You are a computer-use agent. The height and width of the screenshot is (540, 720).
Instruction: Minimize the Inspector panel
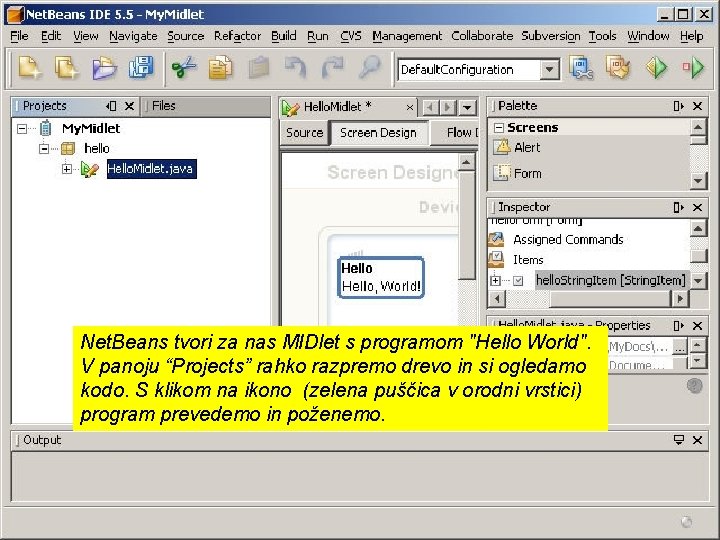(678, 208)
